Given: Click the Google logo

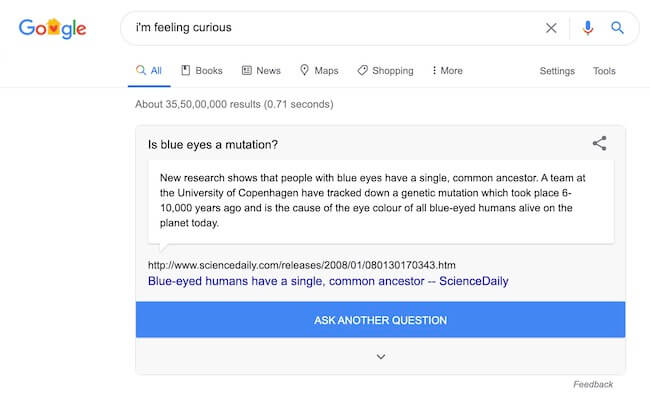Looking at the screenshot, I should [53, 28].
